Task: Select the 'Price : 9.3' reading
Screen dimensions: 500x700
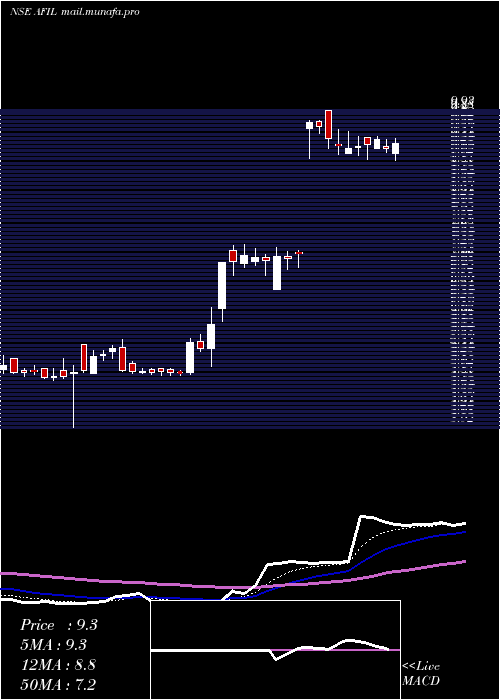Action: tap(58, 625)
